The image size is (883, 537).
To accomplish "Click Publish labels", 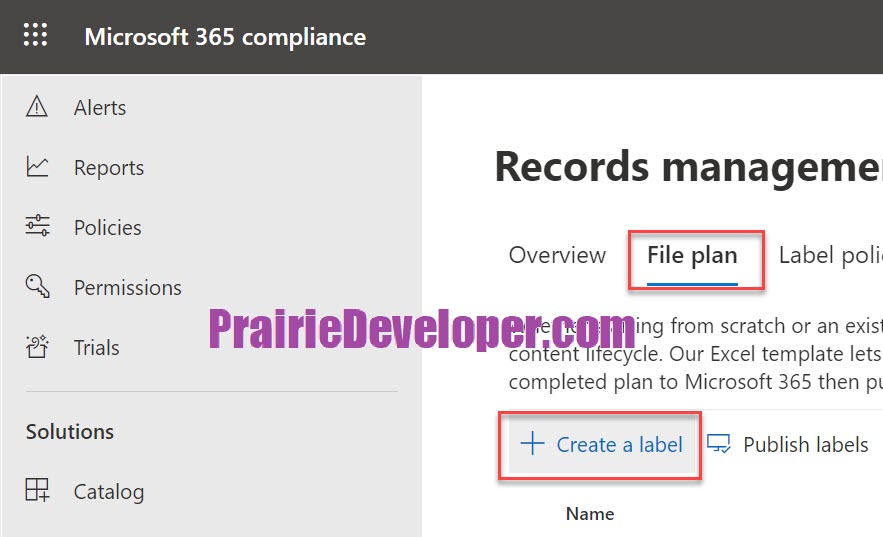I will pyautogui.click(x=788, y=445).
